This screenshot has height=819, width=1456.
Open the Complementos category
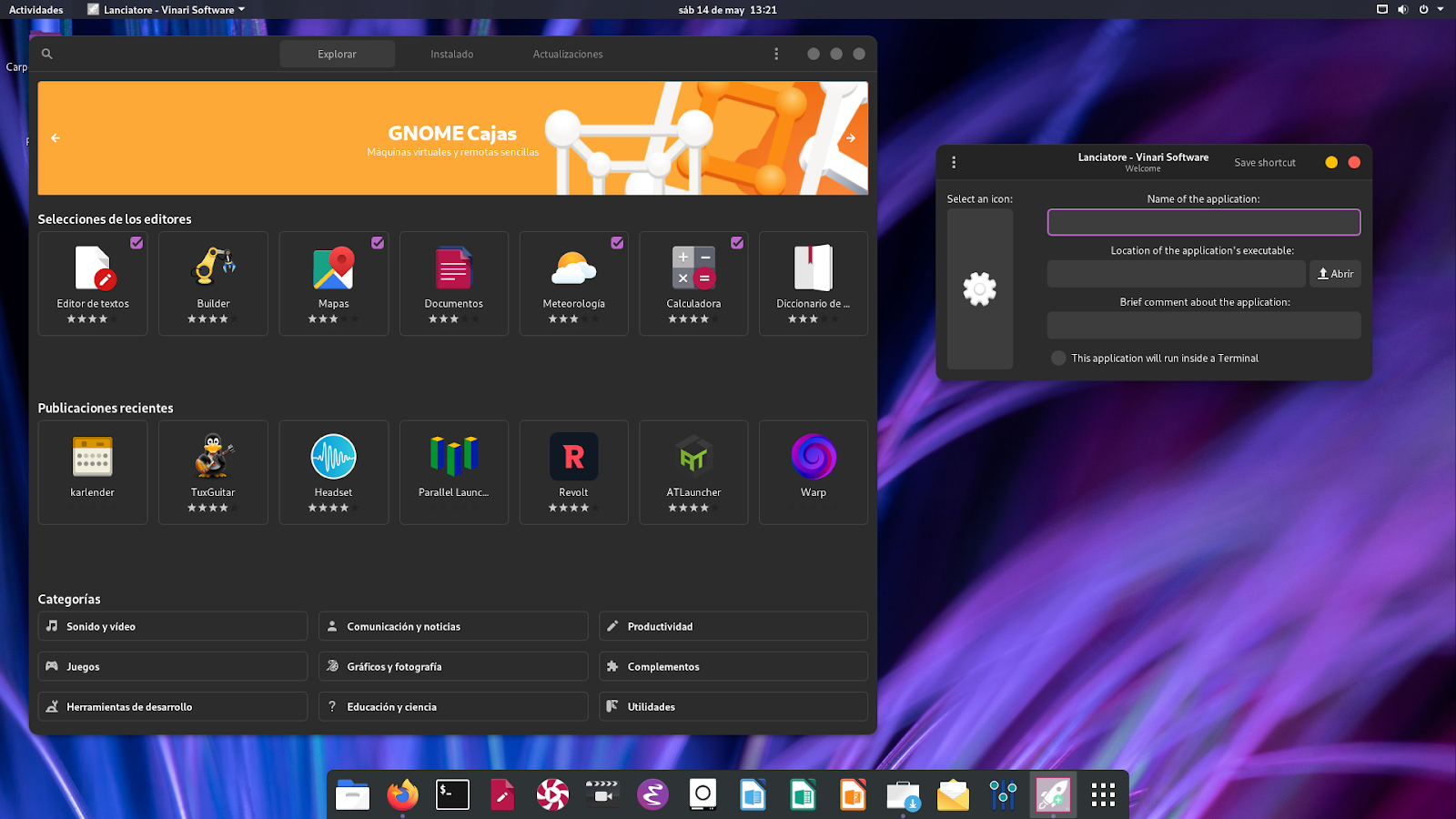click(x=733, y=666)
